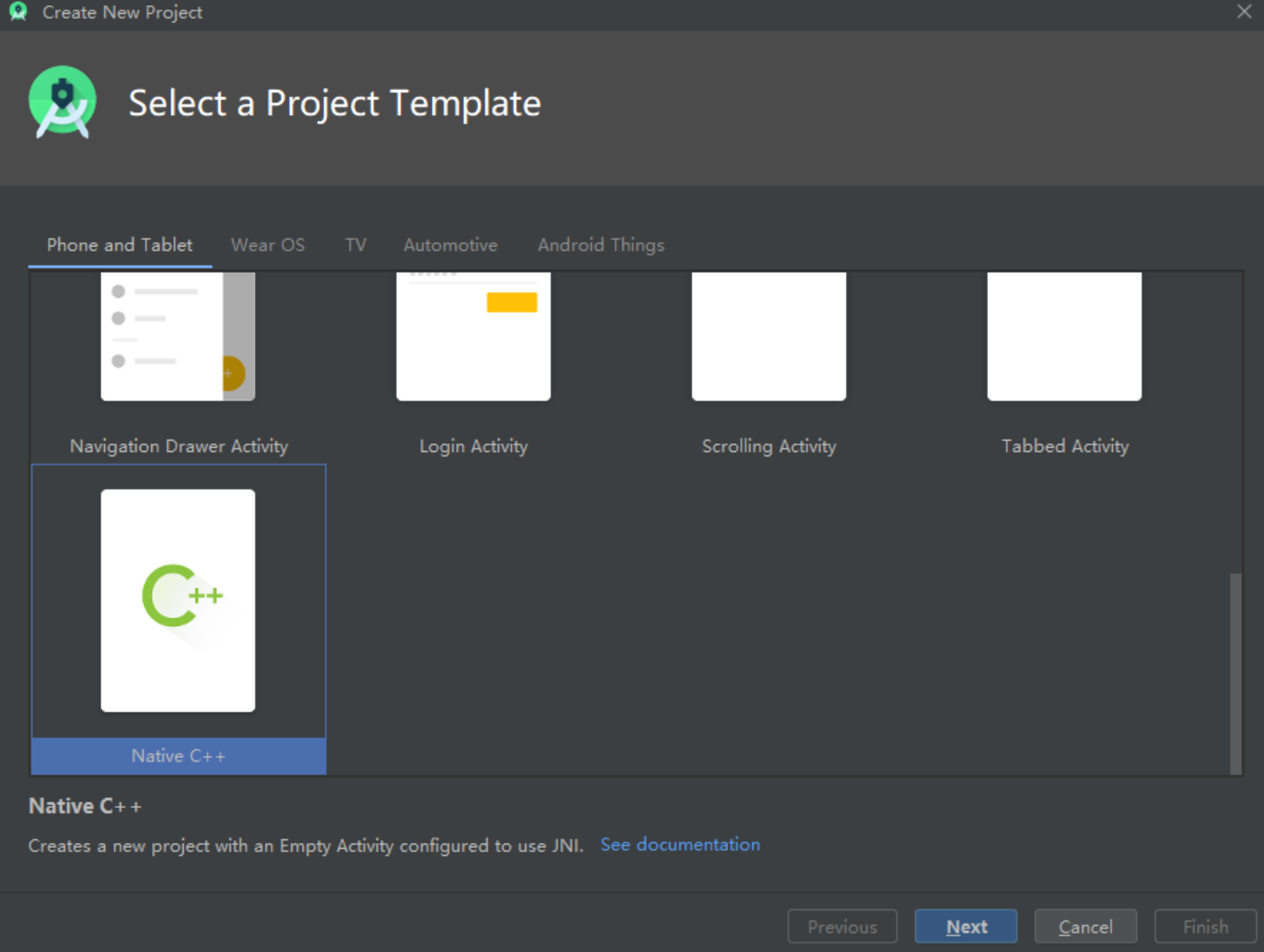Click the Android Studio logo in header
Screen dimensions: 1264x952
(x=62, y=102)
